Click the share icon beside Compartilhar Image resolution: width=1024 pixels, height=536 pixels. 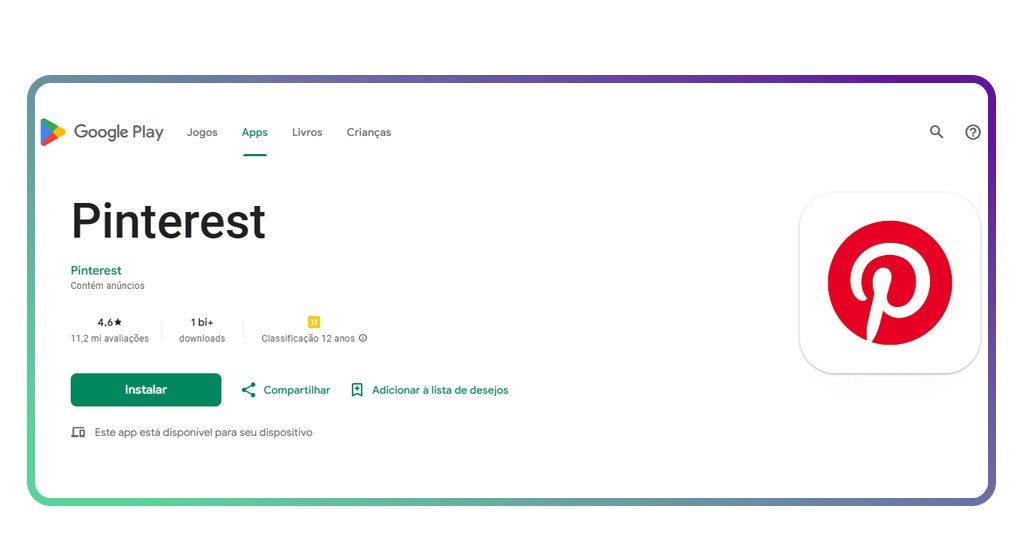[x=249, y=390]
